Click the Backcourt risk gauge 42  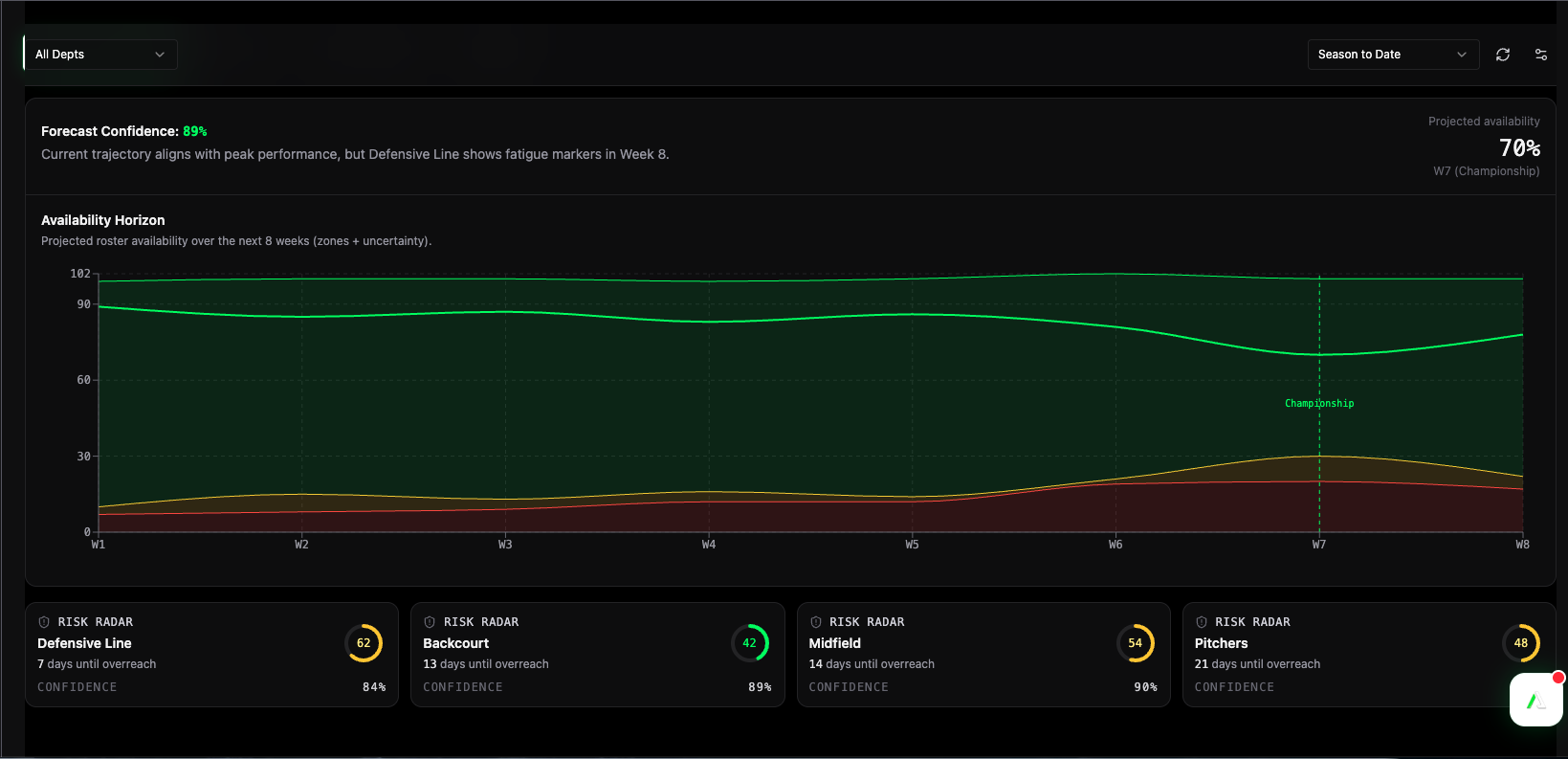point(749,643)
